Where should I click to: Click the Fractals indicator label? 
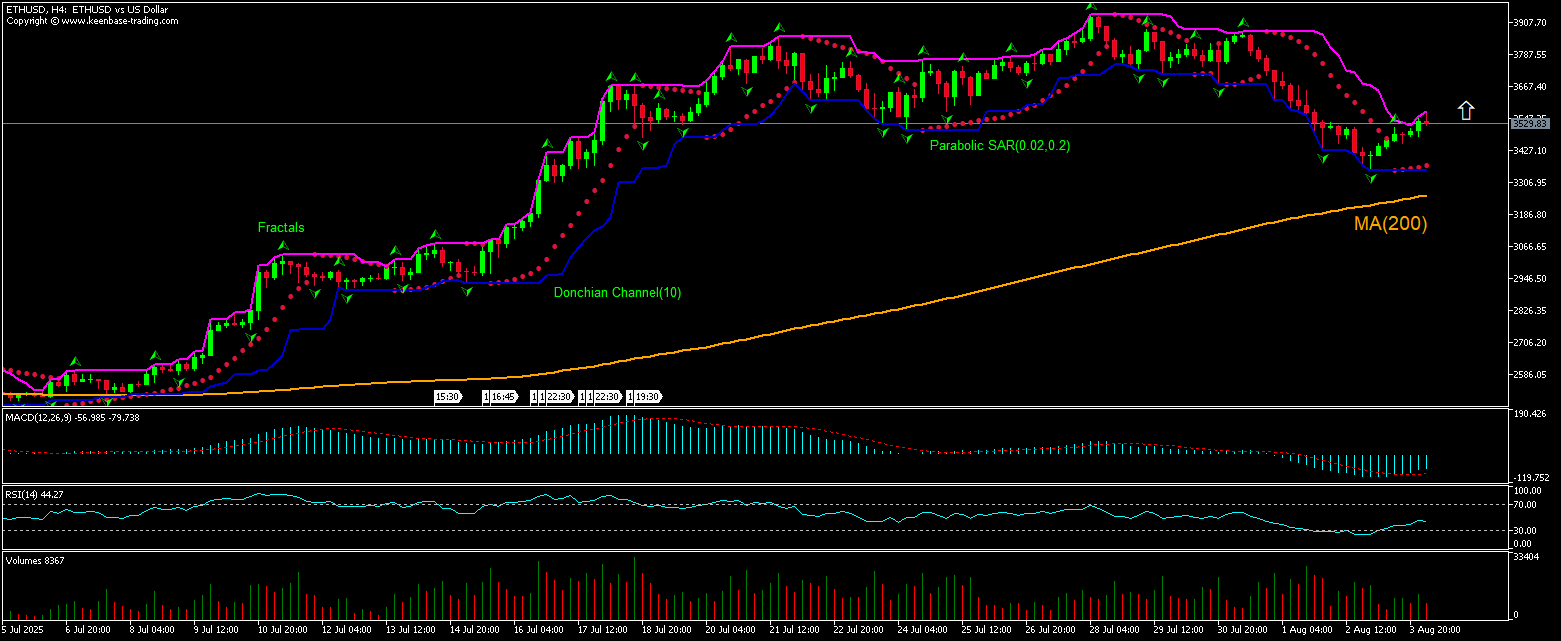tap(280, 228)
